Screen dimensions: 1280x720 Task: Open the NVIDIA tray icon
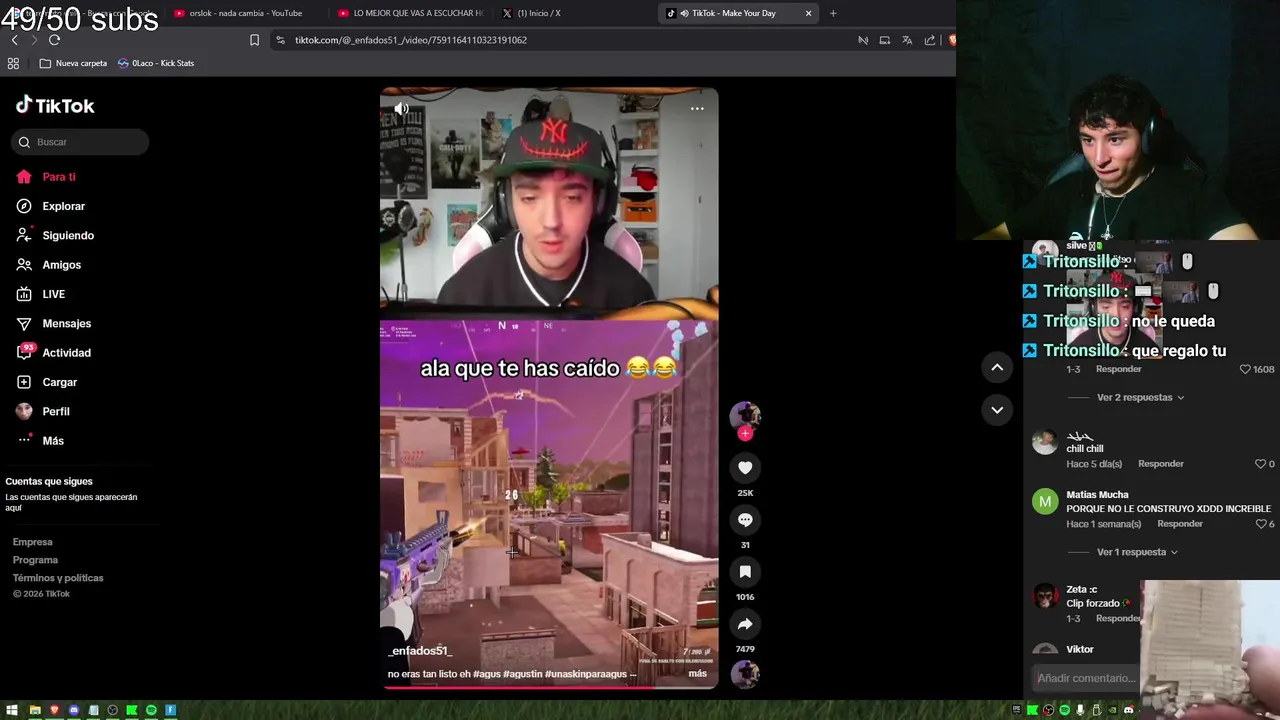pos(1112,710)
